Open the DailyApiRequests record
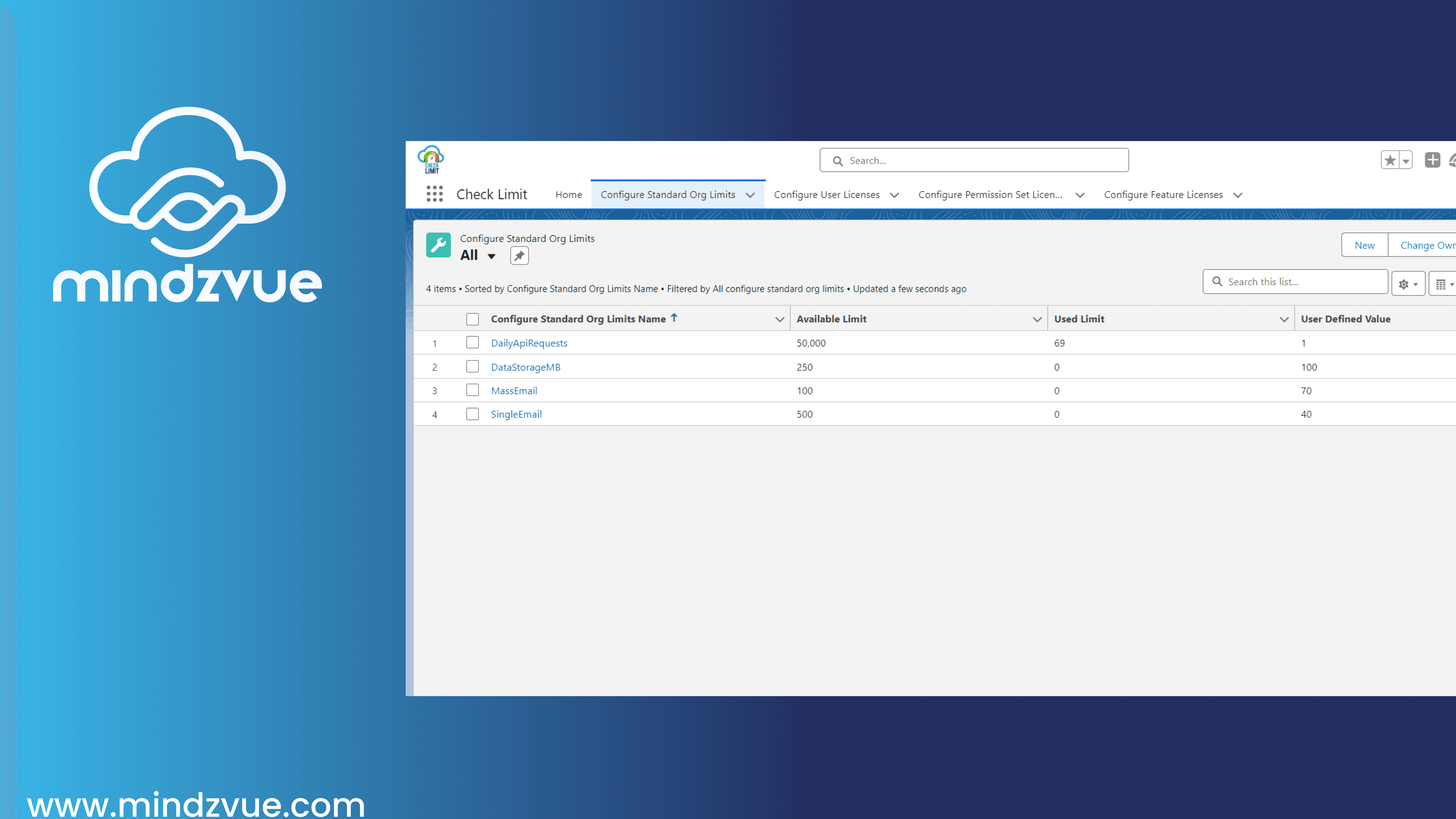This screenshot has width=1456, height=819. point(529,343)
